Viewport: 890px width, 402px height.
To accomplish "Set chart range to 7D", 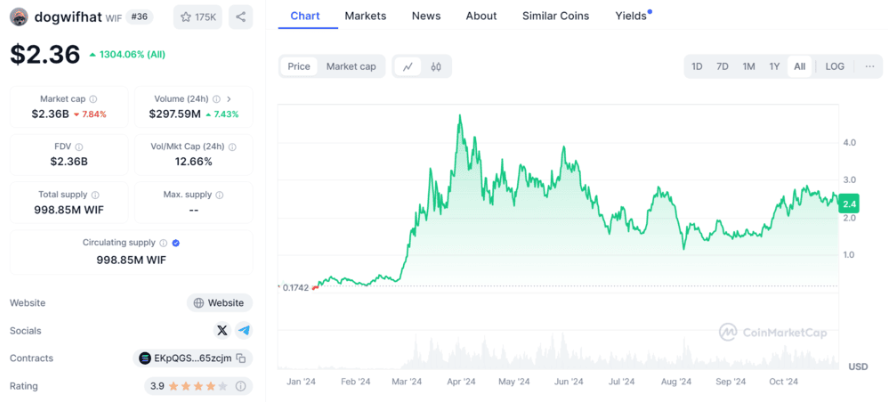I will pyautogui.click(x=722, y=67).
